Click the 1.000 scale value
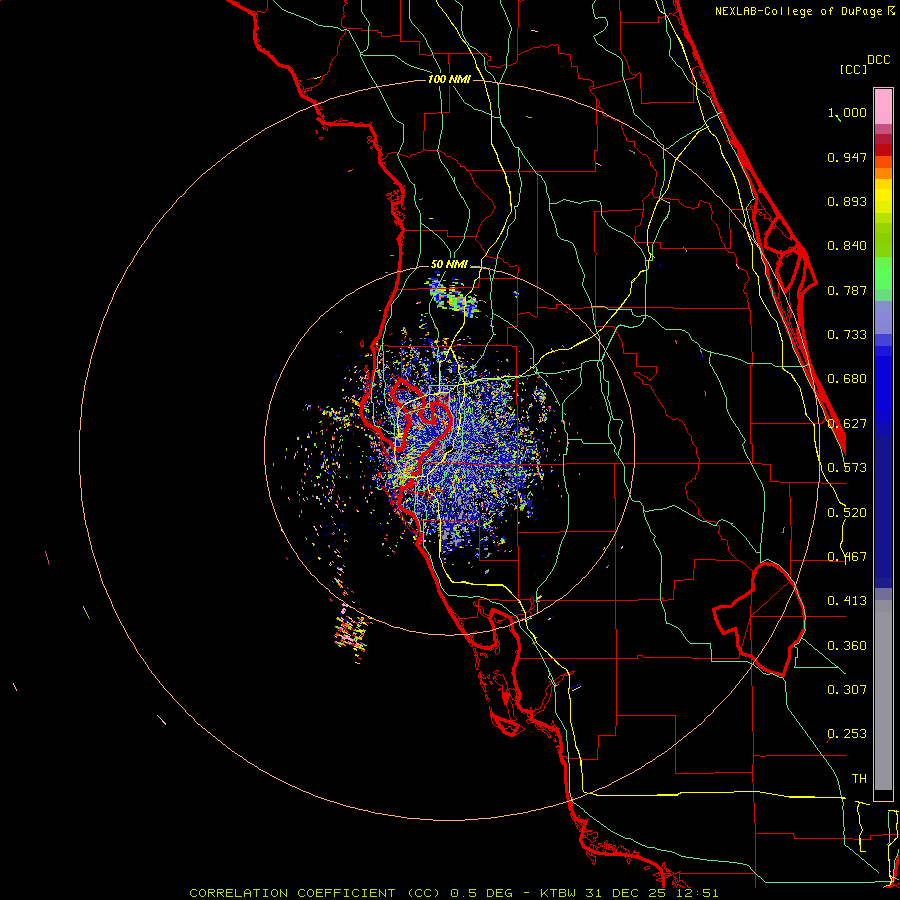 [847, 112]
